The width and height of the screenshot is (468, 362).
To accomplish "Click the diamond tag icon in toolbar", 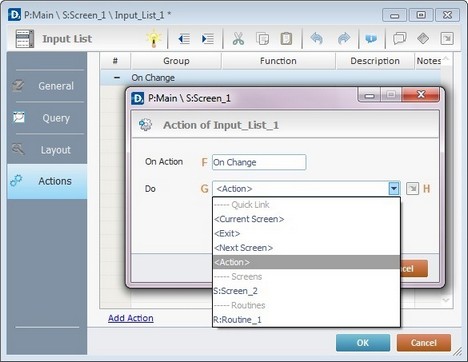I will [x=423, y=39].
